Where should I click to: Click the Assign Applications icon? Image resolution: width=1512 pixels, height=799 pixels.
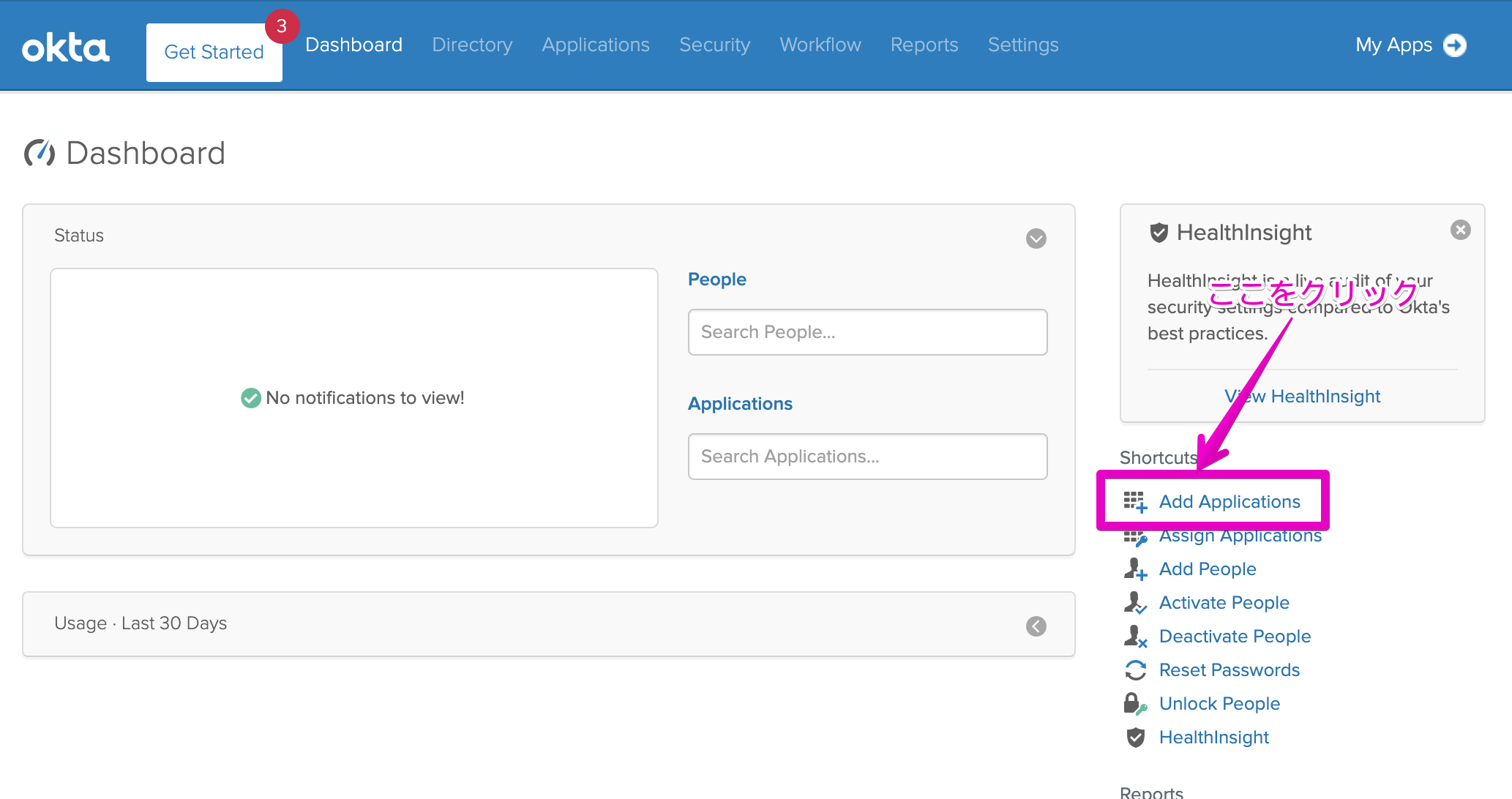1135,539
